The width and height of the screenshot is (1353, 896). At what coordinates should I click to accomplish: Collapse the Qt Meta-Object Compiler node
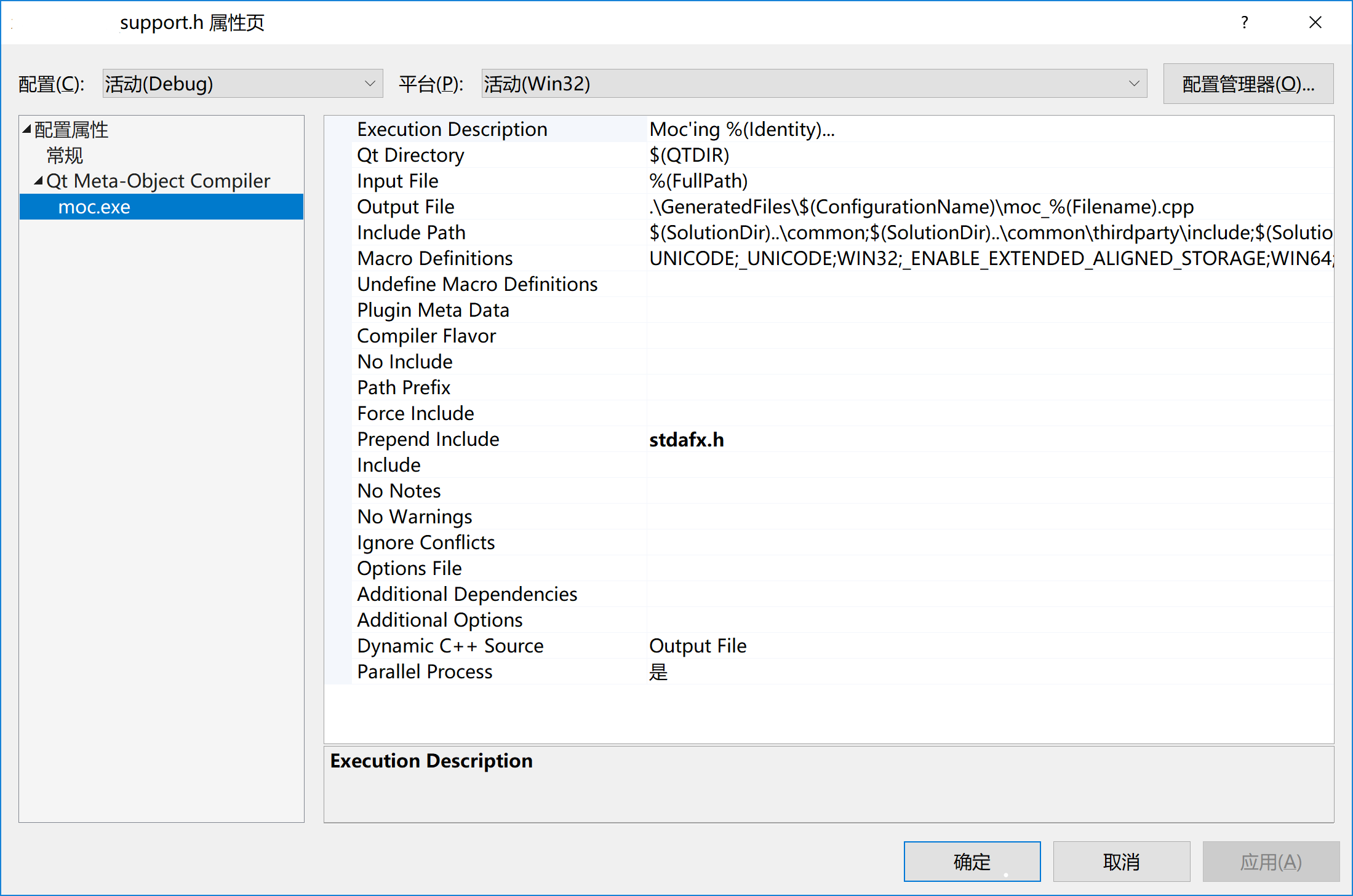pos(38,180)
